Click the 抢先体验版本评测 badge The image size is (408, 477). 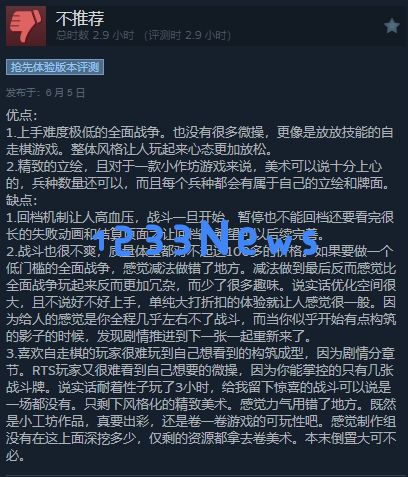pos(55,67)
